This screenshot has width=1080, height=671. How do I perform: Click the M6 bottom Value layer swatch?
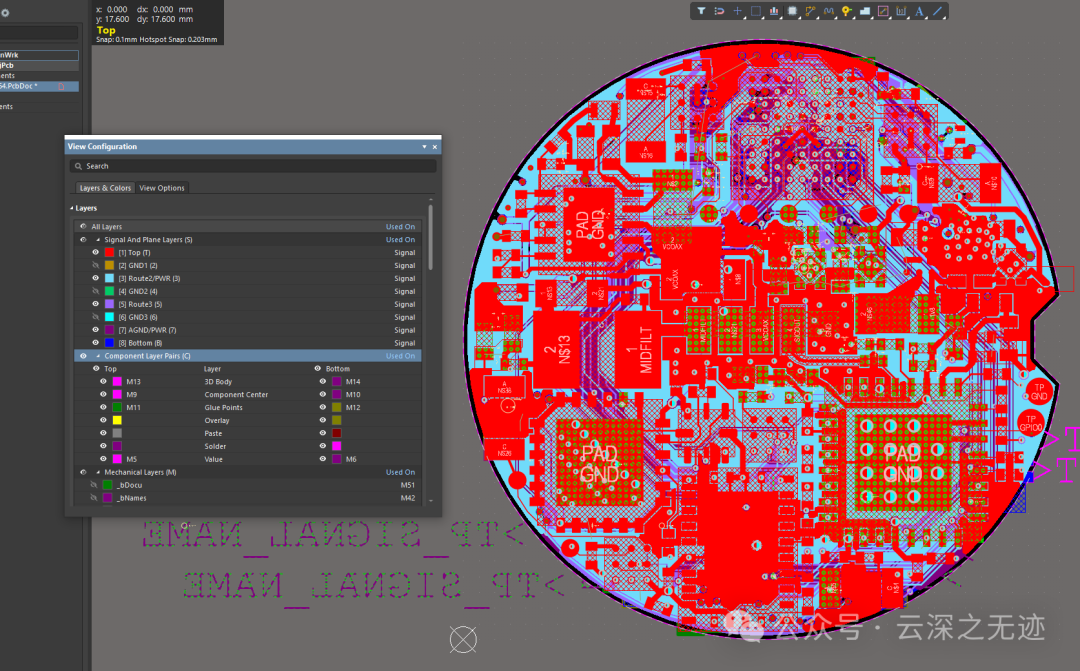[336, 460]
